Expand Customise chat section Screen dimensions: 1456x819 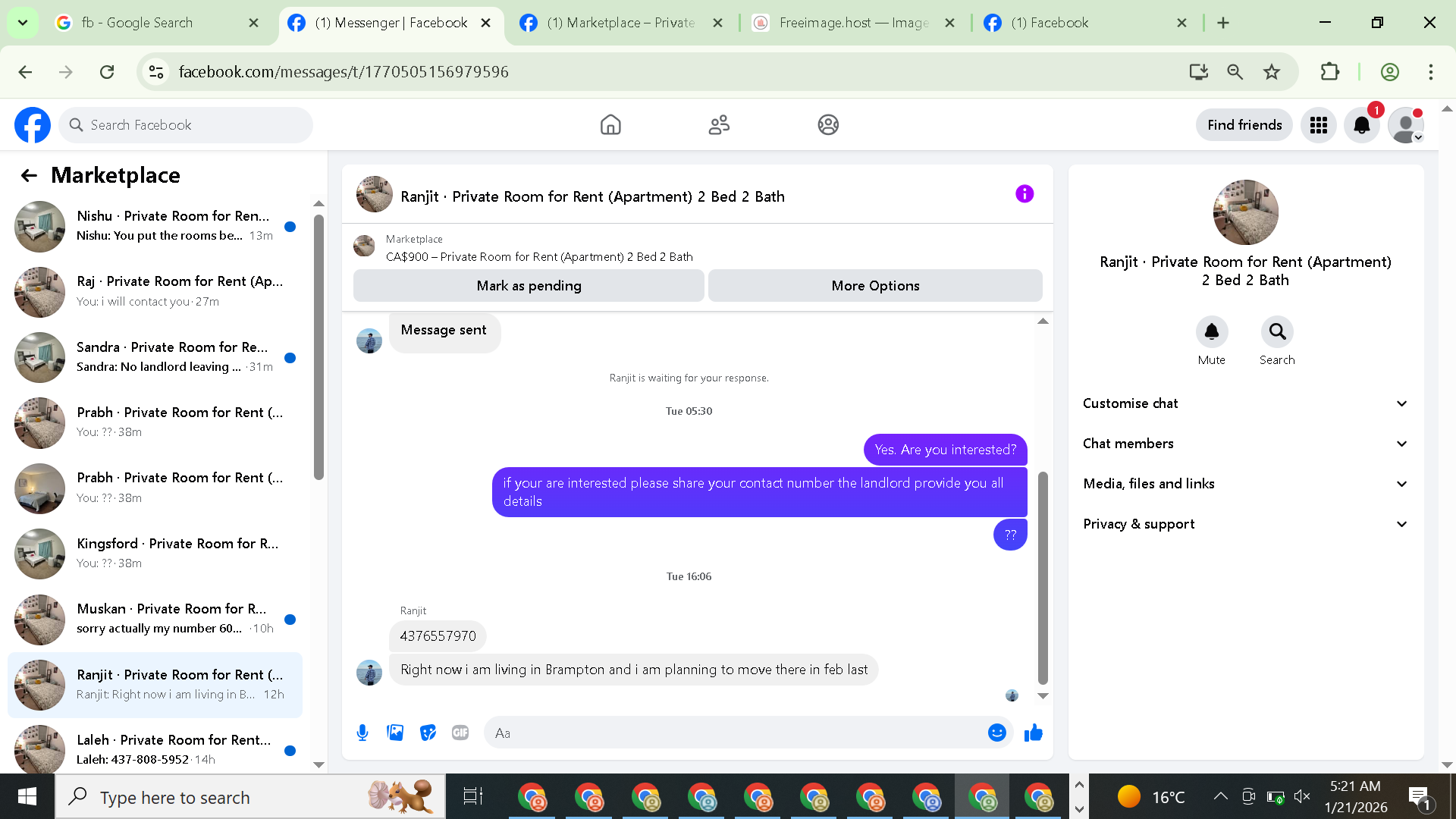1245,403
